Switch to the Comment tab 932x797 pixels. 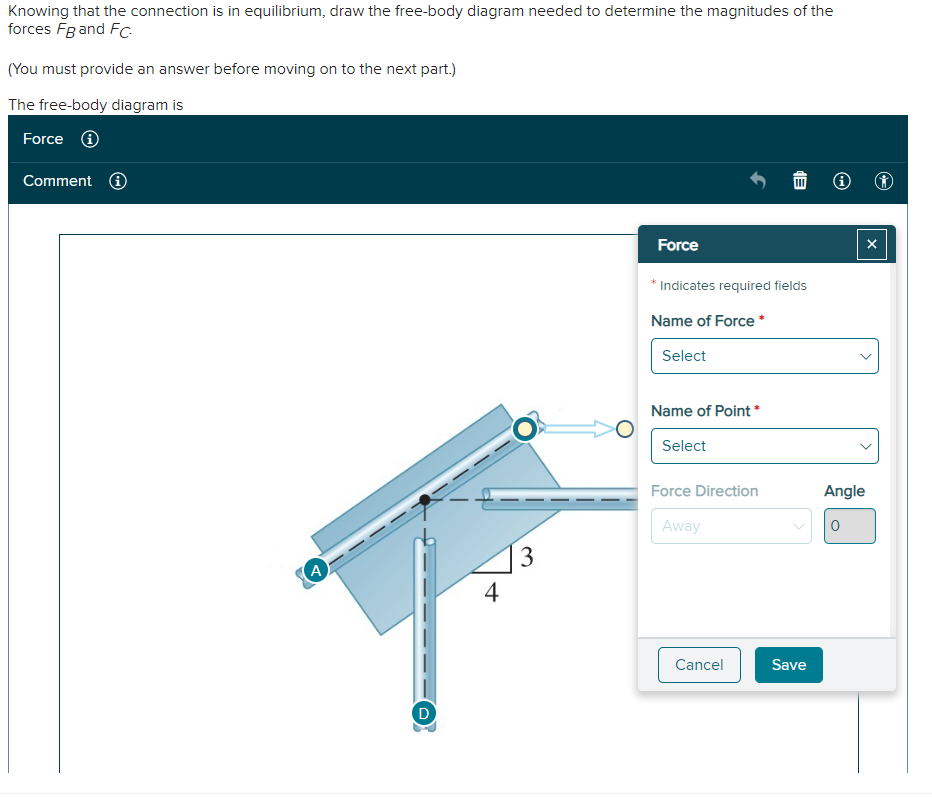pos(55,181)
